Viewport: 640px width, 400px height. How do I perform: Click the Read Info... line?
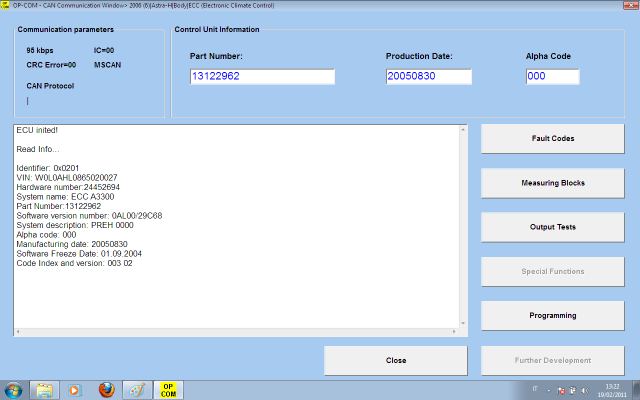(x=38, y=149)
